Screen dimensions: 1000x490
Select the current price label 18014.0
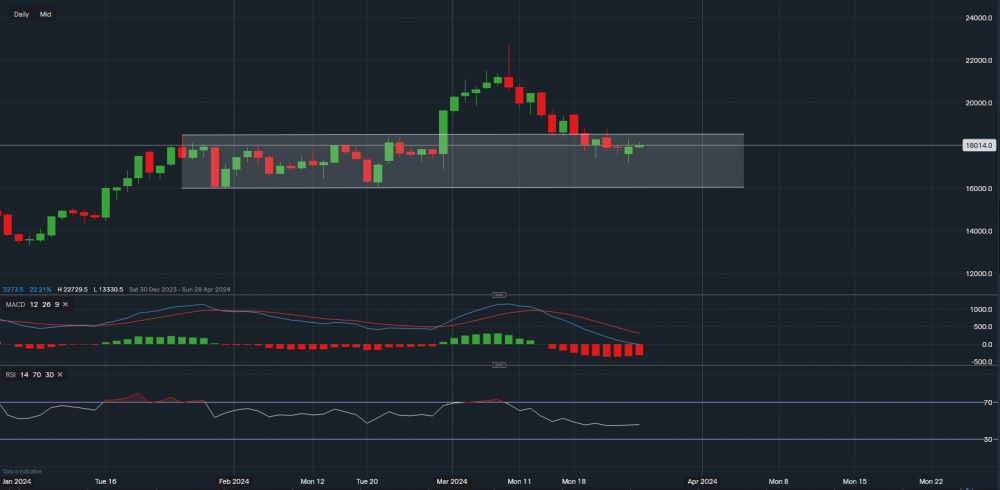(976, 146)
